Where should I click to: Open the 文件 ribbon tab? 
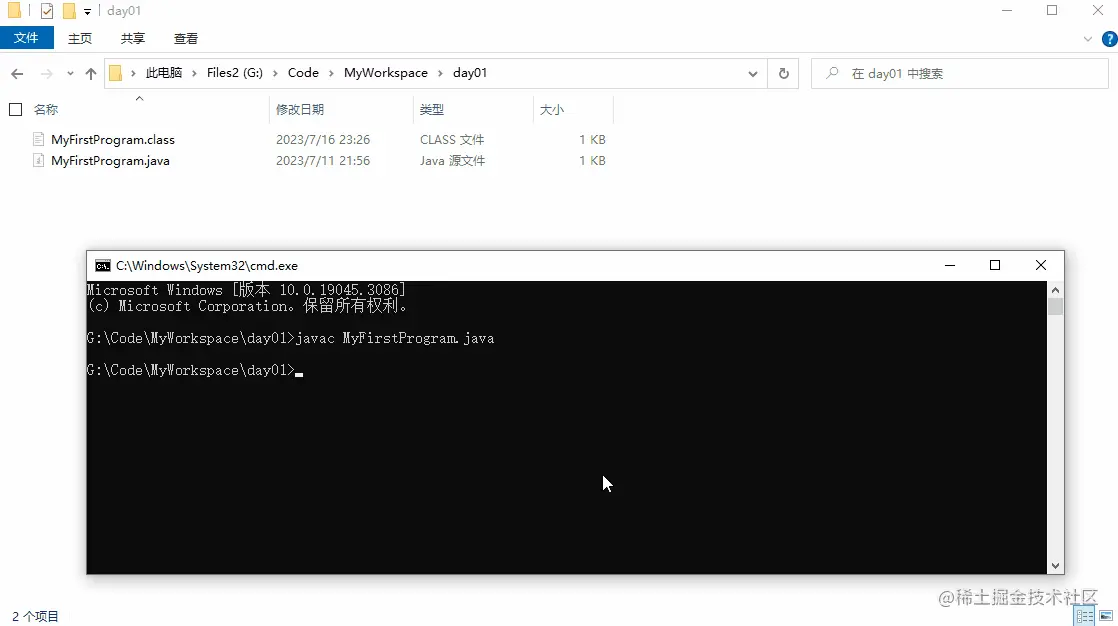(x=26, y=38)
